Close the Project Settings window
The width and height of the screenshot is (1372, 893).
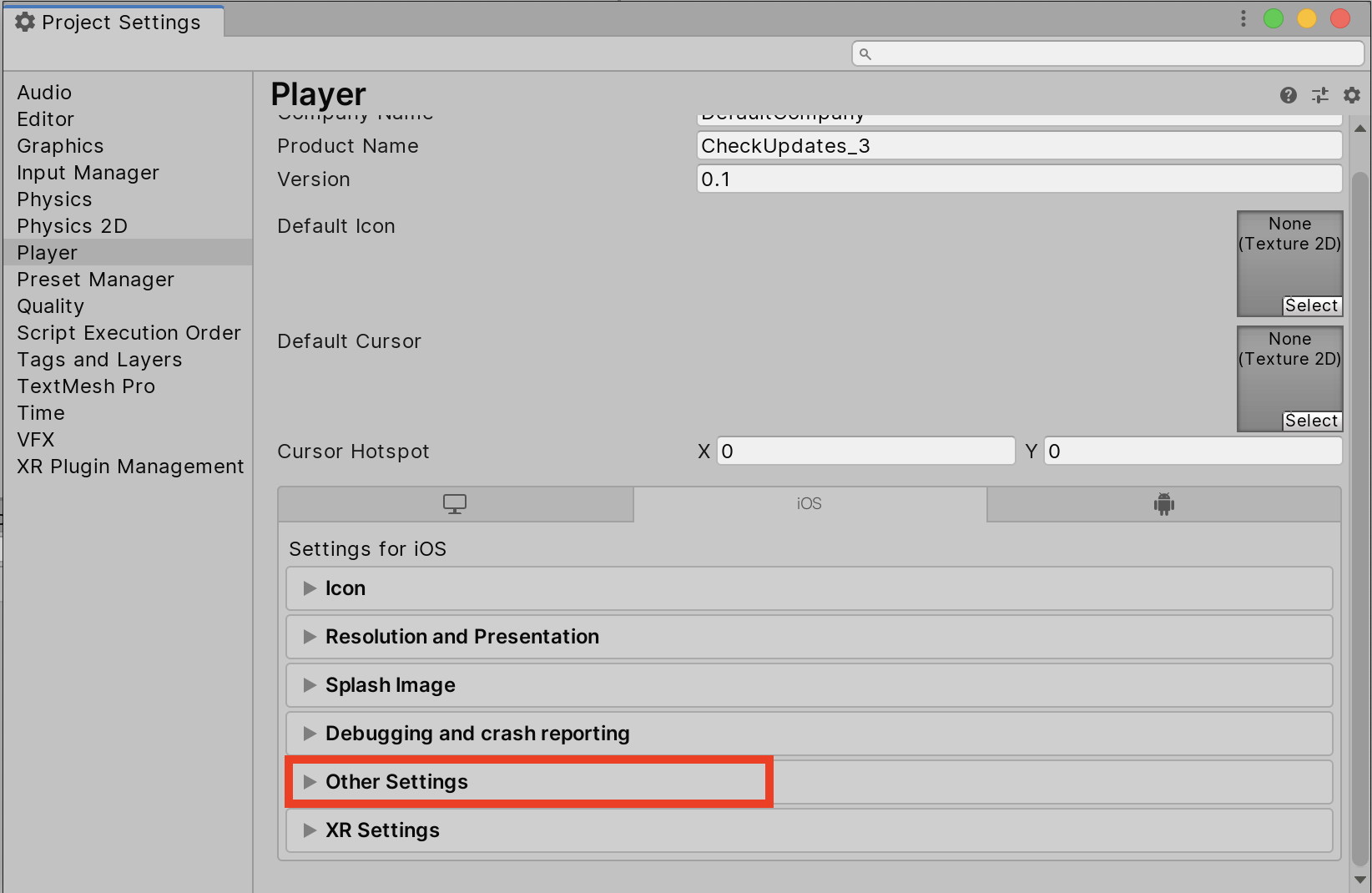1340,18
